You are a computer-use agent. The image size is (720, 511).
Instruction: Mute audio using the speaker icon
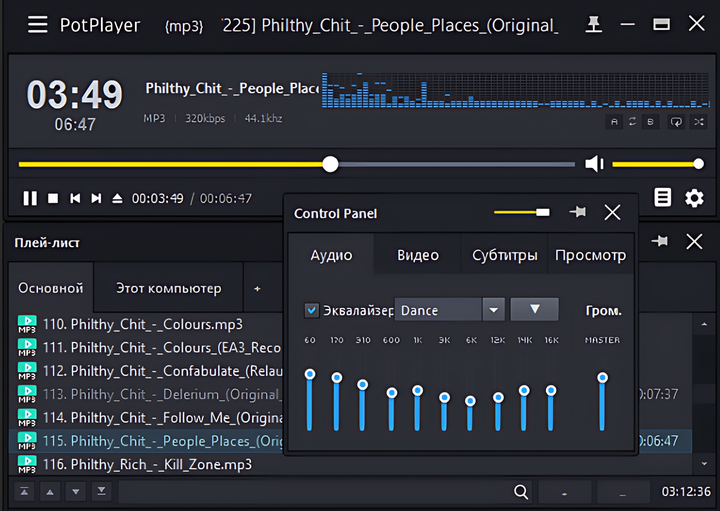click(x=594, y=164)
